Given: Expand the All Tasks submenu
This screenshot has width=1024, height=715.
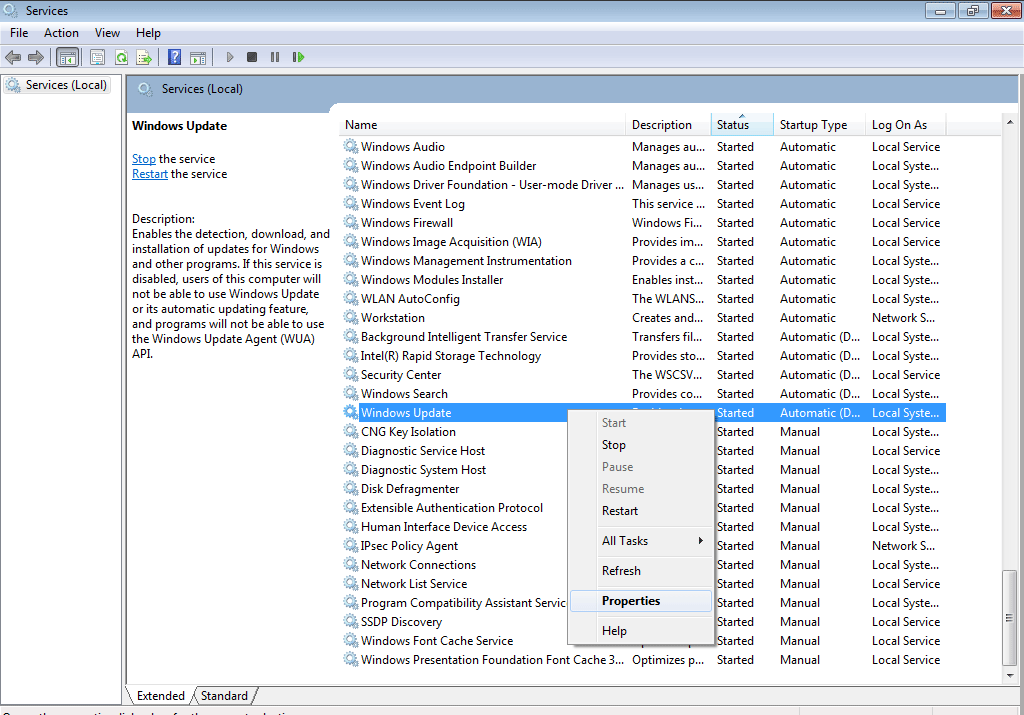Looking at the screenshot, I should [641, 541].
